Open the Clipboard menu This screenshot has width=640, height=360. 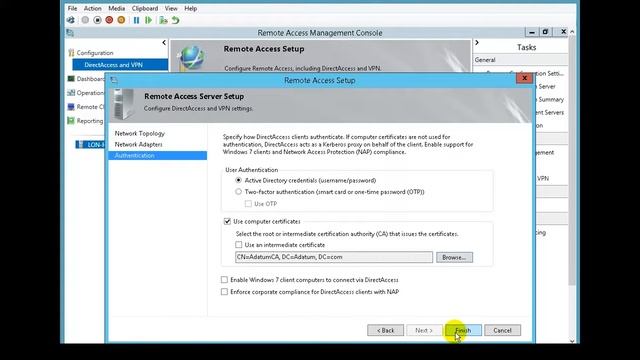tap(145, 8)
